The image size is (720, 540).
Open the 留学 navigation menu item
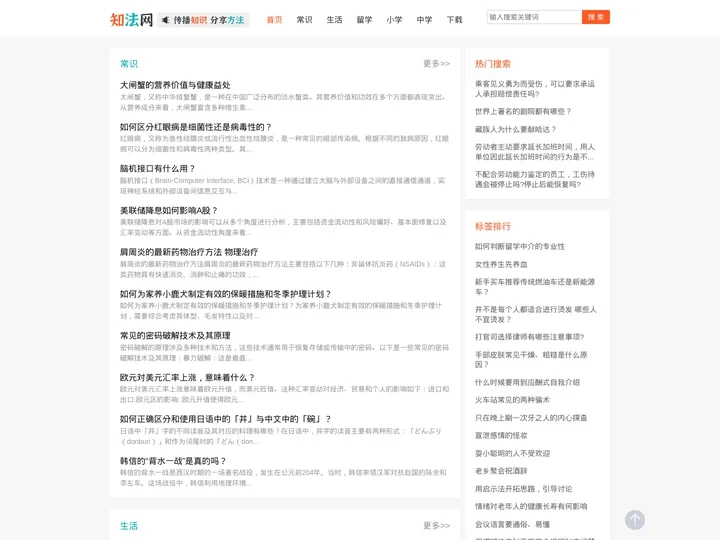pyautogui.click(x=364, y=20)
